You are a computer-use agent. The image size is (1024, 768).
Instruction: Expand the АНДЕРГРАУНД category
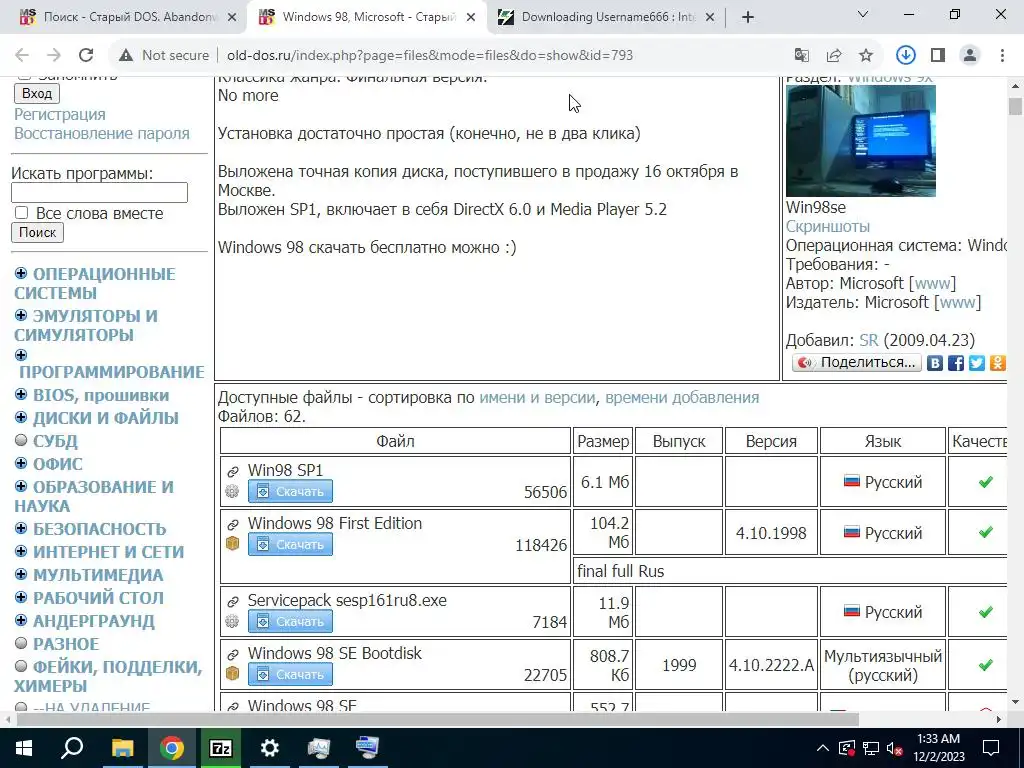21,620
